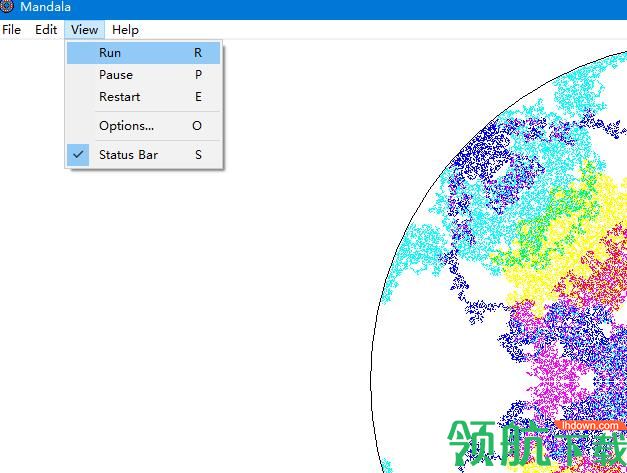This screenshot has width=627, height=473.
Task: Toggle the Status Bar checkmark item
Action: click(144, 155)
